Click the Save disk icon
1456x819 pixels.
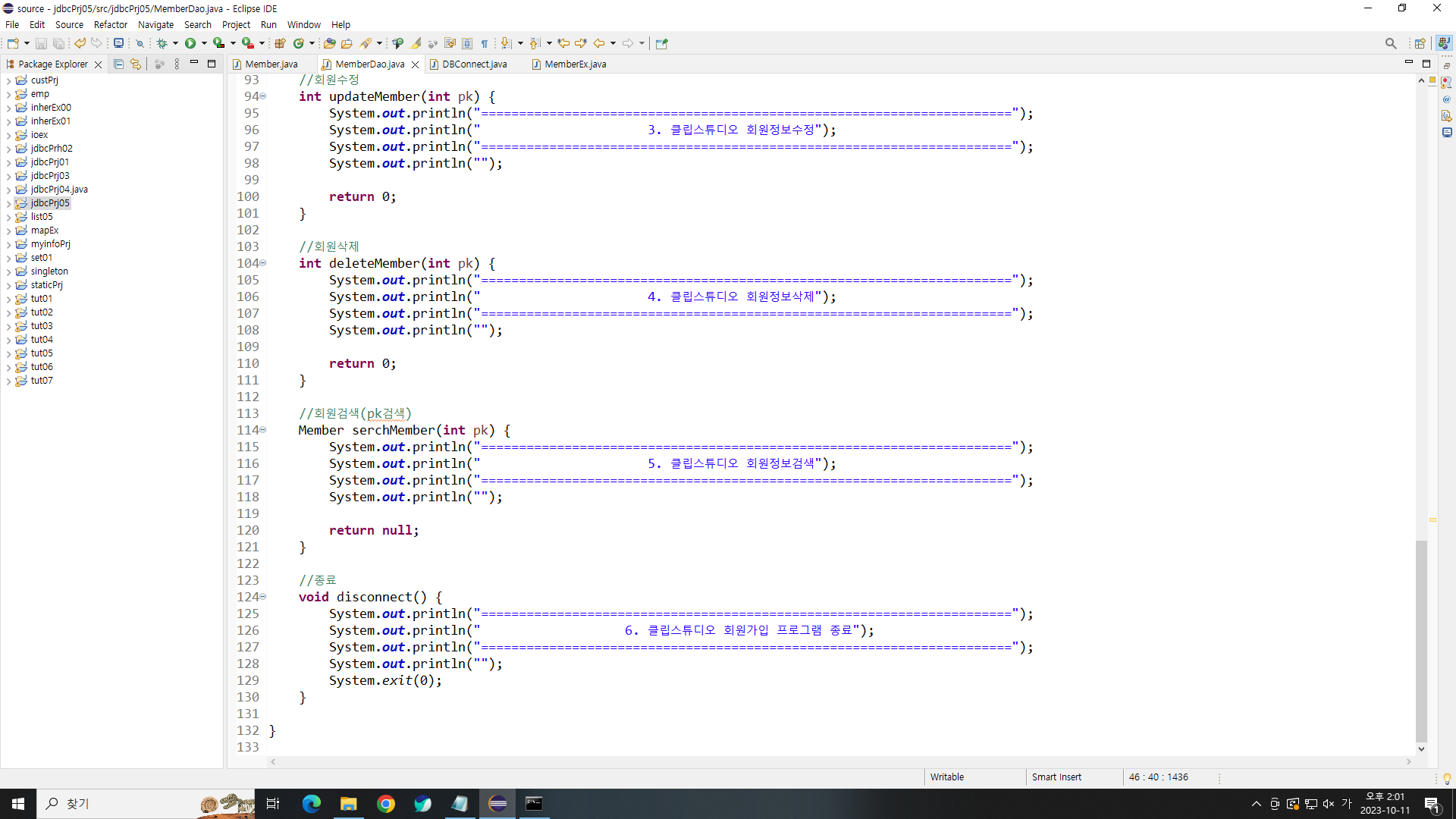pyautogui.click(x=42, y=43)
